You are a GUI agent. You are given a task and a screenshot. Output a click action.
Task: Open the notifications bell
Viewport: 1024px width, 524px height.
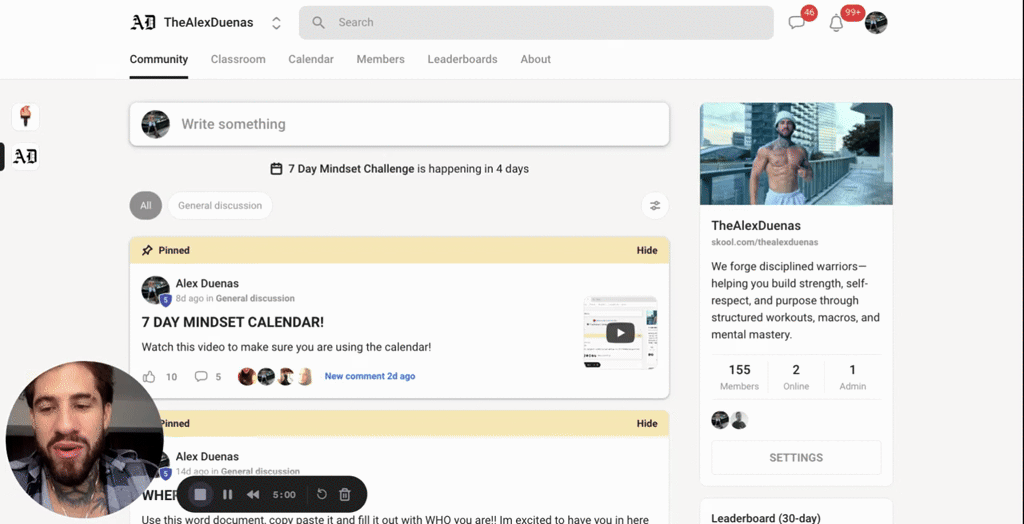(836, 23)
